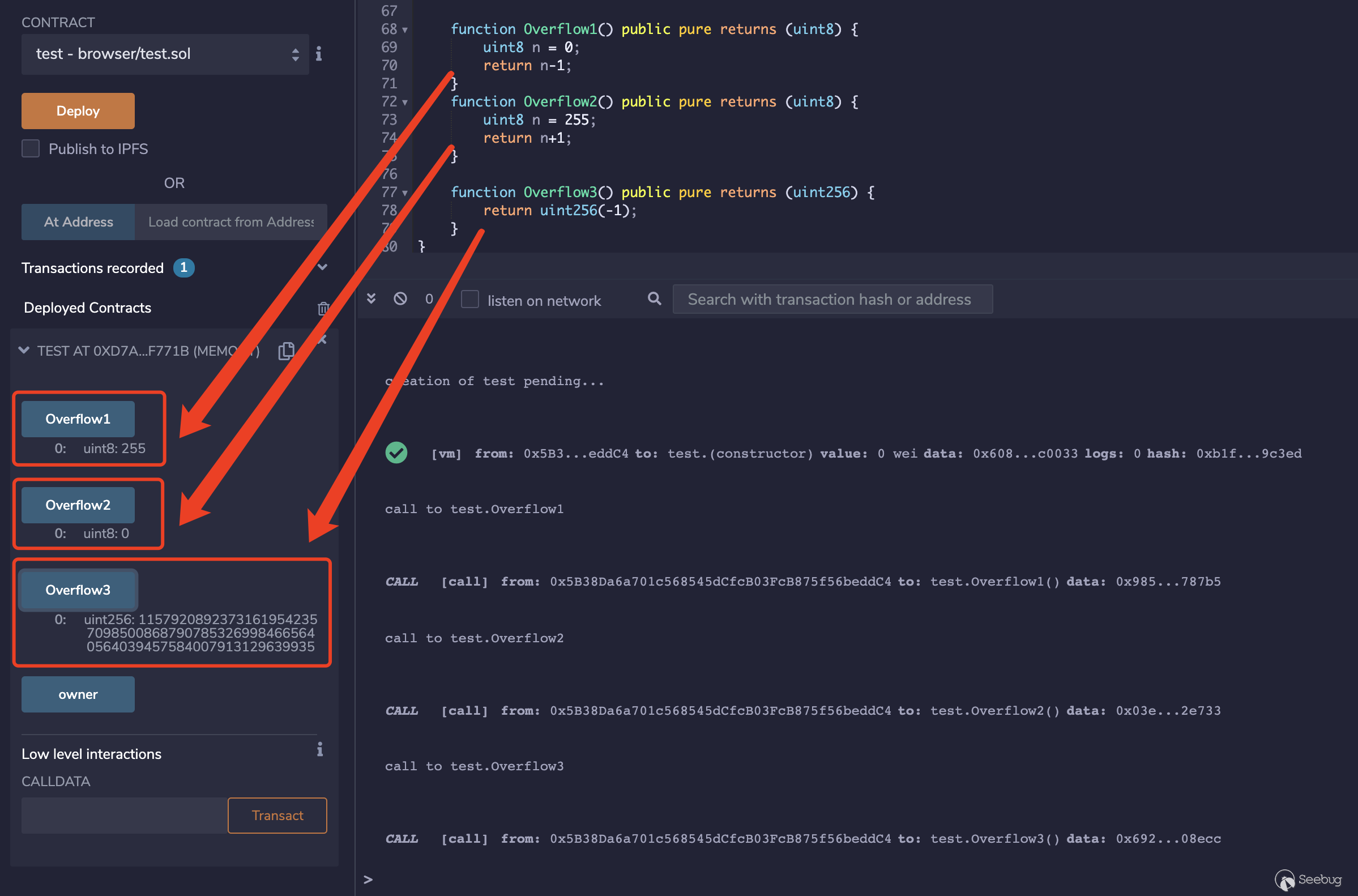1358x896 pixels.
Task: Collapse terminal with double-chevron icon
Action: [371, 298]
